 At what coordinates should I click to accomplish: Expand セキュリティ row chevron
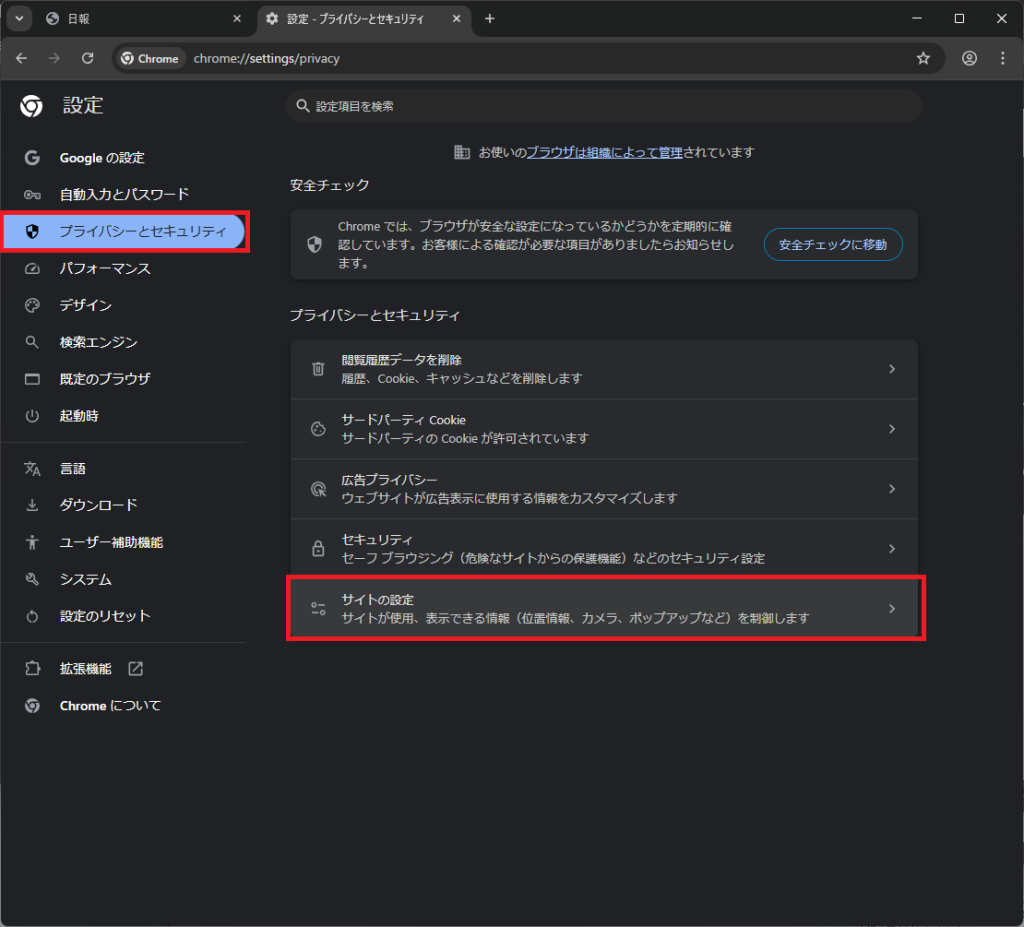pyautogui.click(x=892, y=549)
